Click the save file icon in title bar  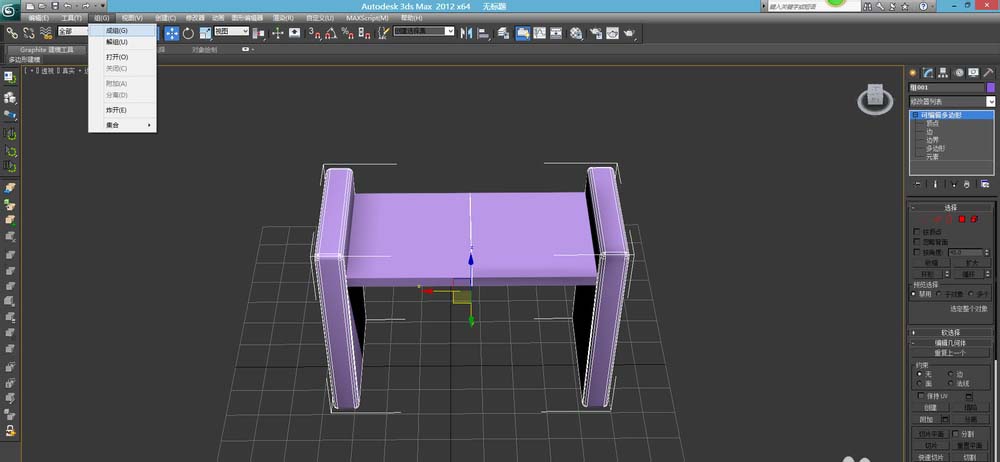point(55,5)
